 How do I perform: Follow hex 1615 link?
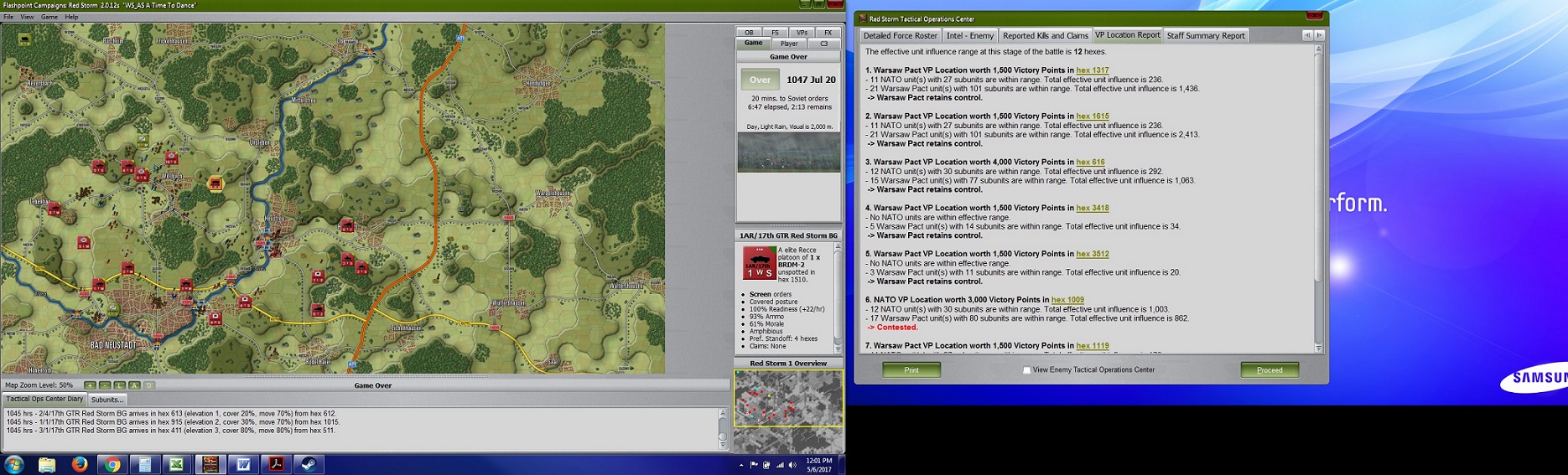1093,116
